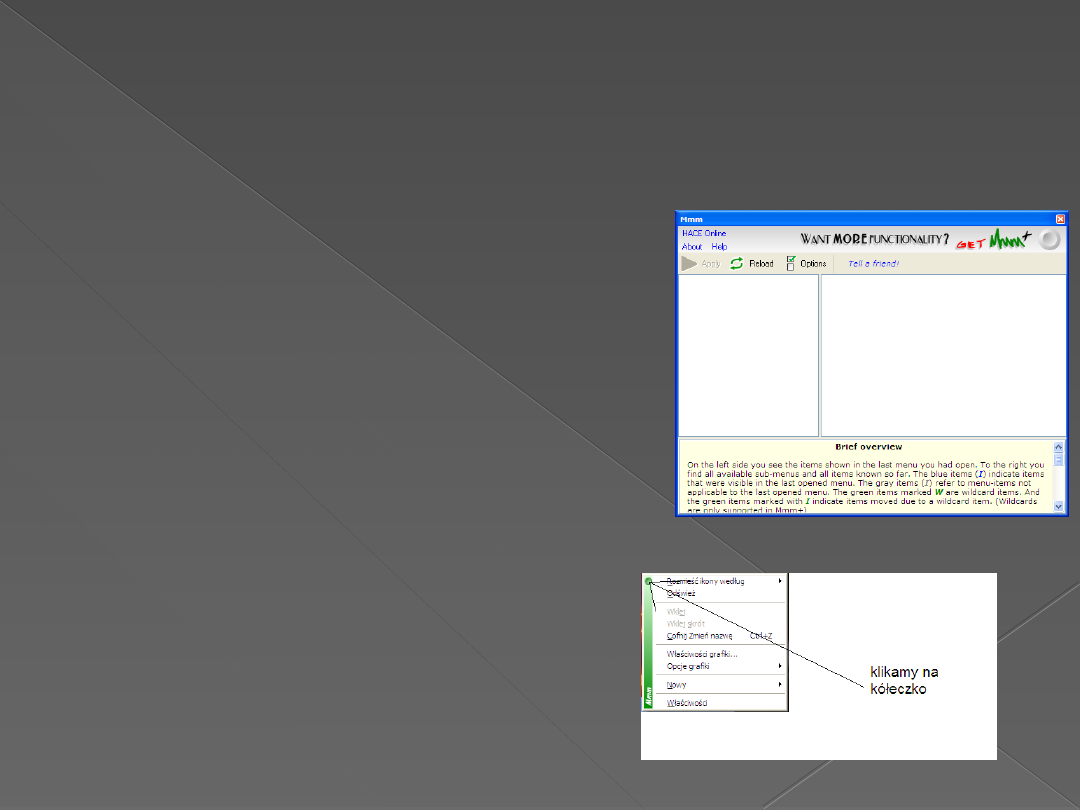
Task: Expand the 'Opcje grafiki' submenu arrow
Action: pos(780,666)
